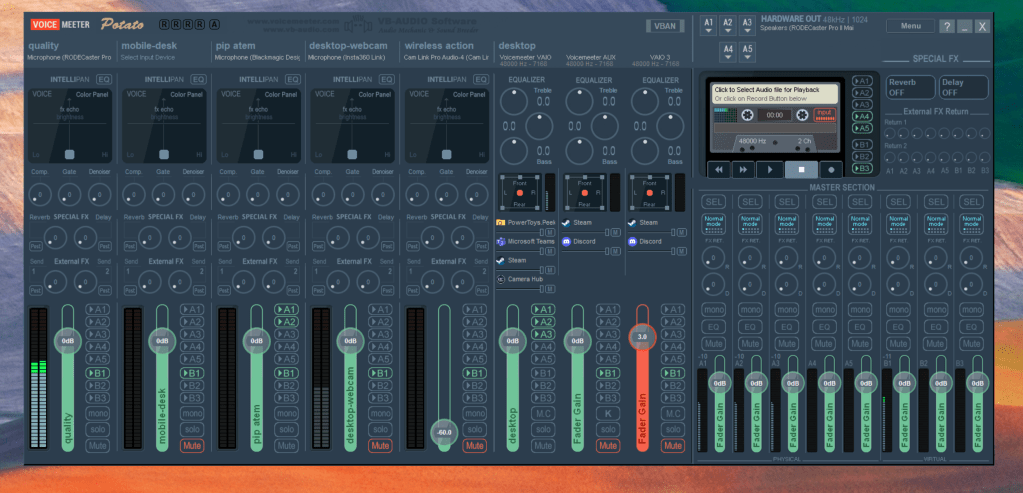Viewport: 1023px width, 493px height.
Task: Click the quality strip Comp knob
Action: click(x=40, y=194)
